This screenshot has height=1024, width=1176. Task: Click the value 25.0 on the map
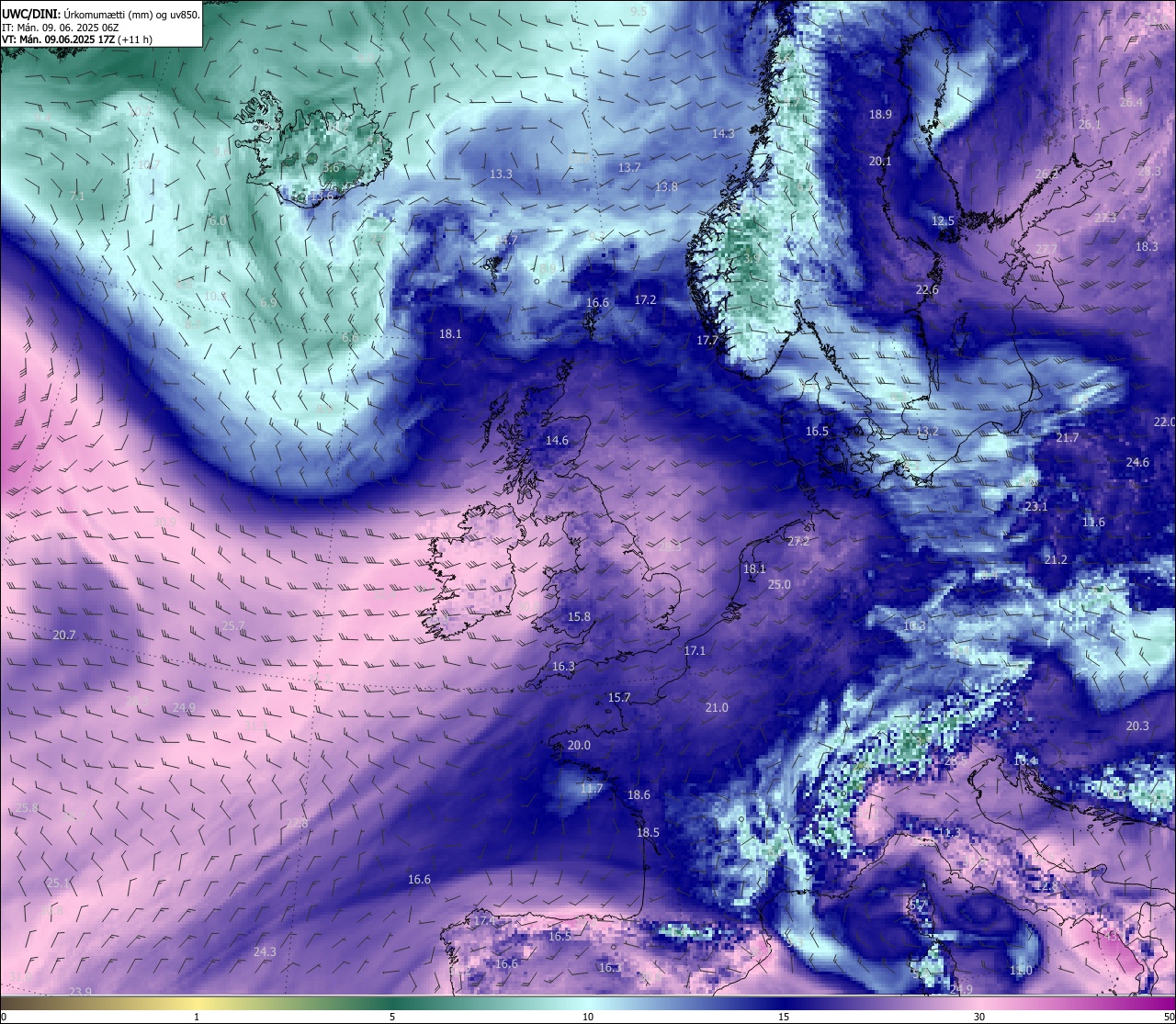coord(779,585)
